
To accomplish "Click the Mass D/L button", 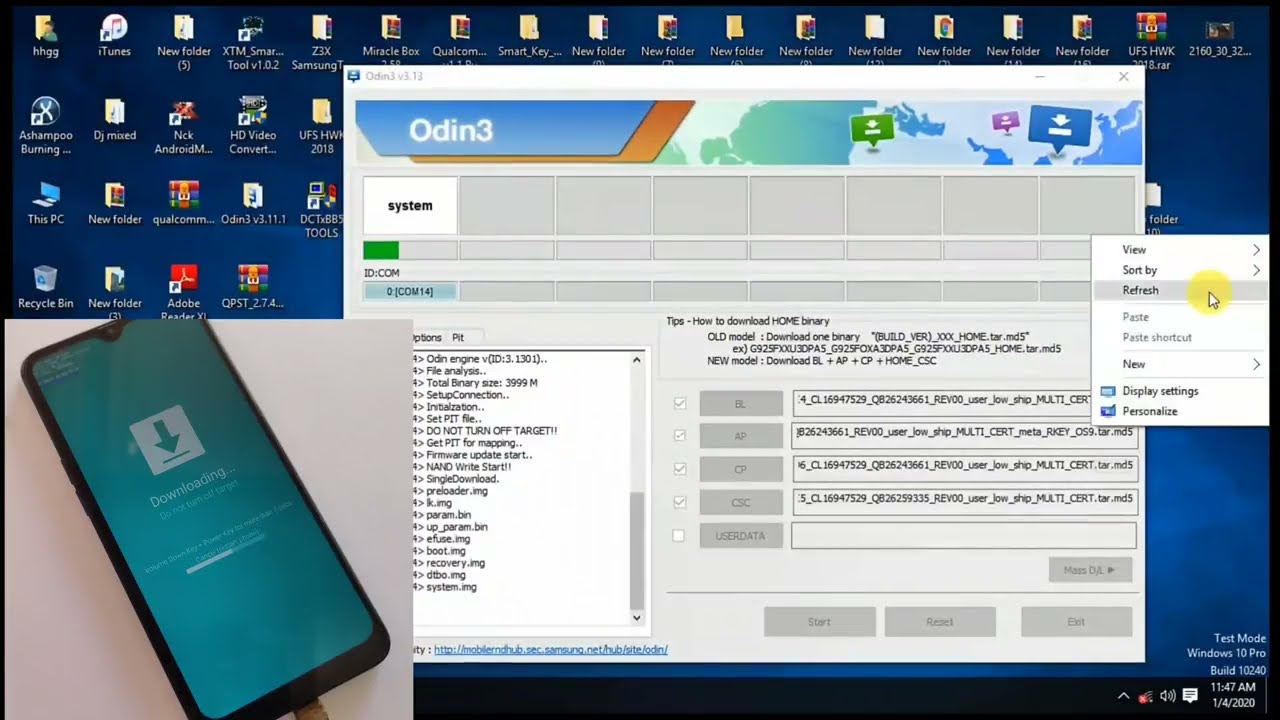I will [1090, 570].
